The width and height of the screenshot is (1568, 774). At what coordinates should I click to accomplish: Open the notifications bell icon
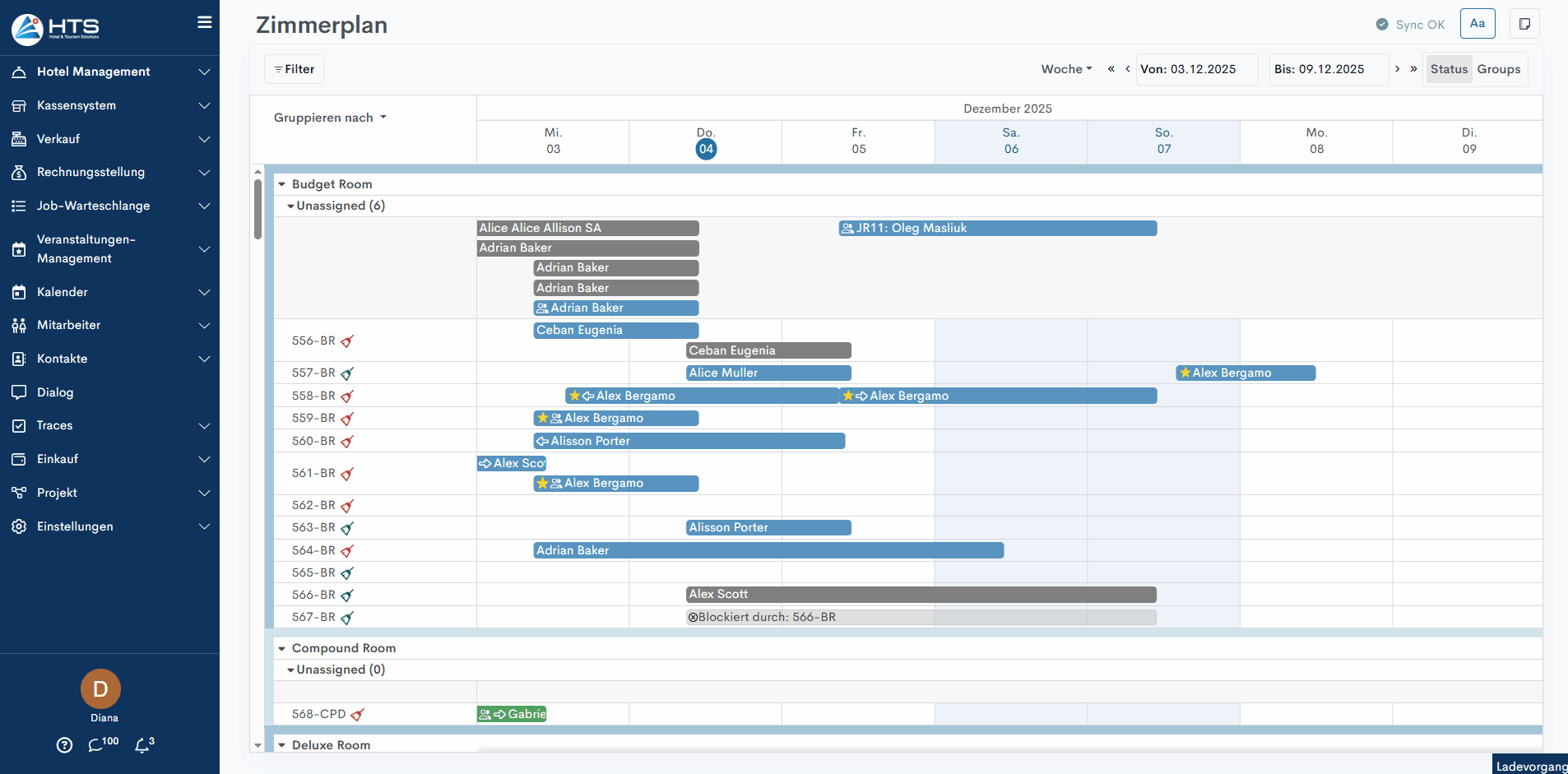click(x=142, y=745)
